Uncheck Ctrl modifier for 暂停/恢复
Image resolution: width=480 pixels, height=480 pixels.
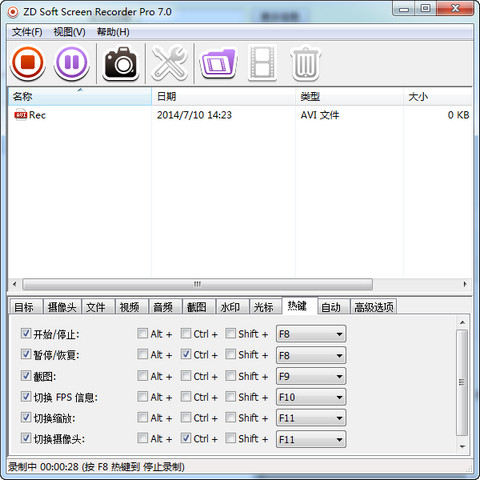tap(186, 354)
